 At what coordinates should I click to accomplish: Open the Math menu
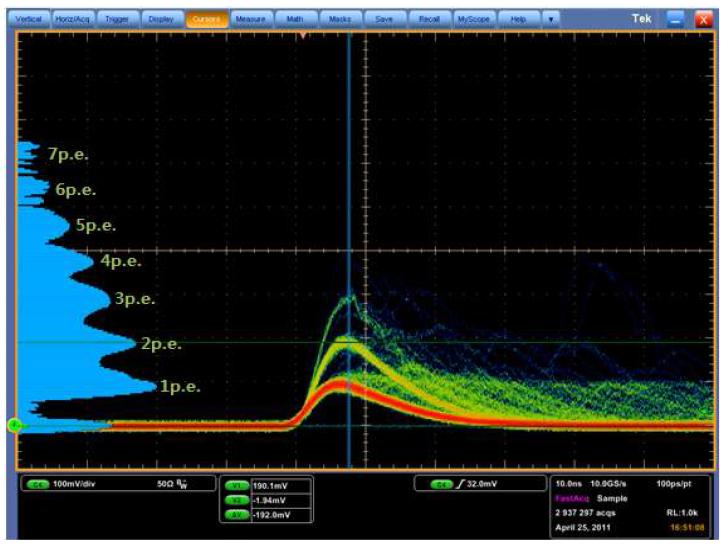coord(295,19)
